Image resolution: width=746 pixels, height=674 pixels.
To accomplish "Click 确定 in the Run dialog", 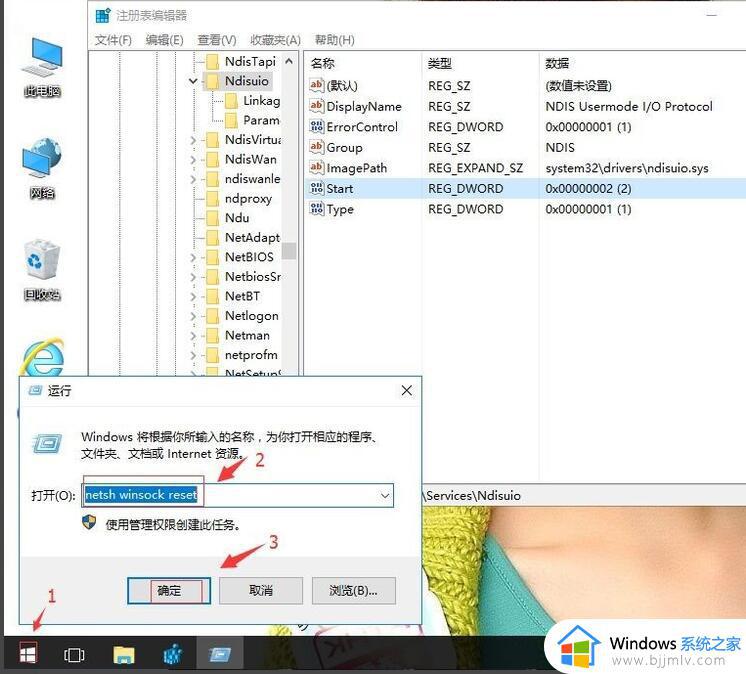I will pyautogui.click(x=169, y=591).
